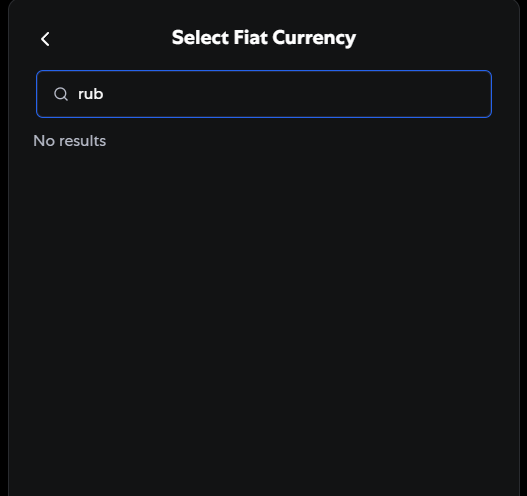
Task: Focus the currency search input field
Action: [264, 94]
